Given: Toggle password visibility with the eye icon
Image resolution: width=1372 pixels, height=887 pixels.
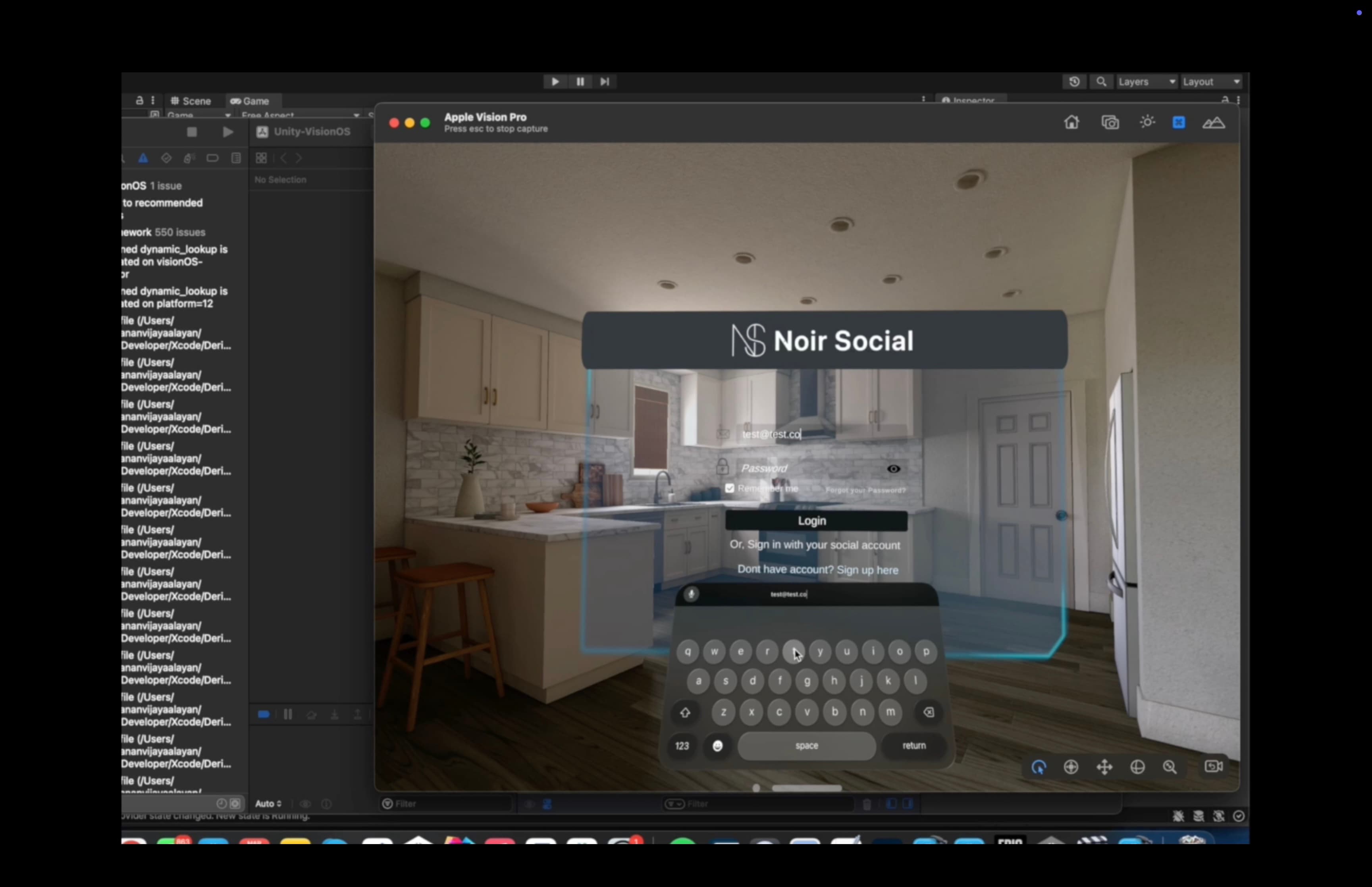Looking at the screenshot, I should tap(893, 469).
